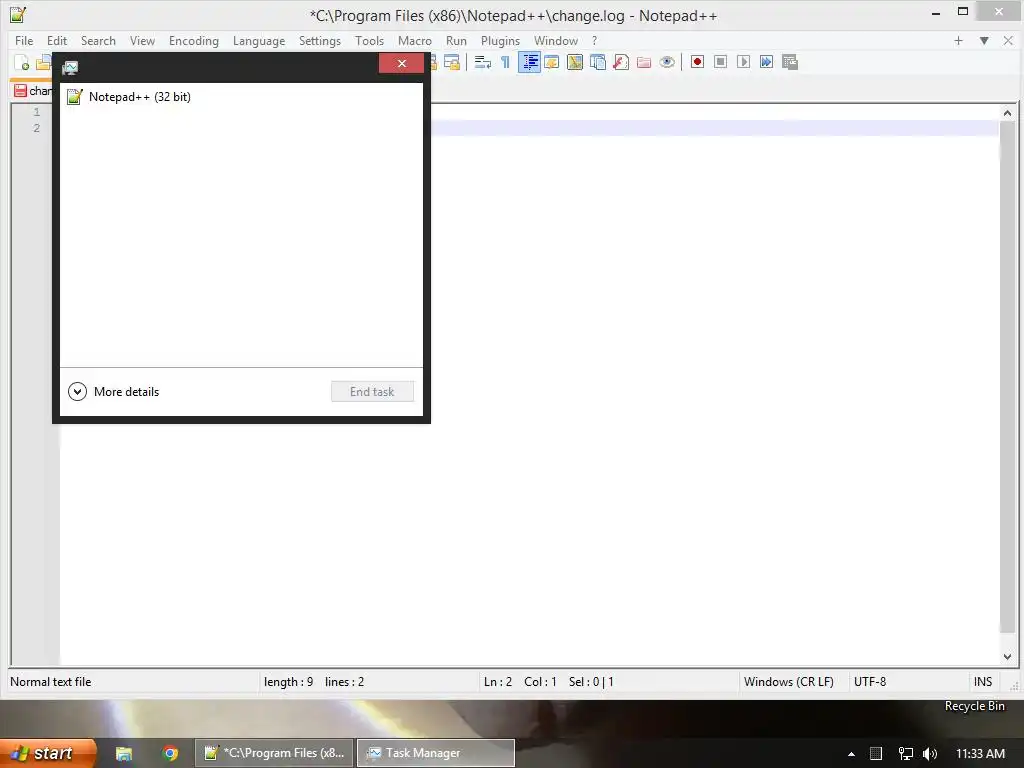
Task: Click the Stop Recording macro icon
Action: 720,62
